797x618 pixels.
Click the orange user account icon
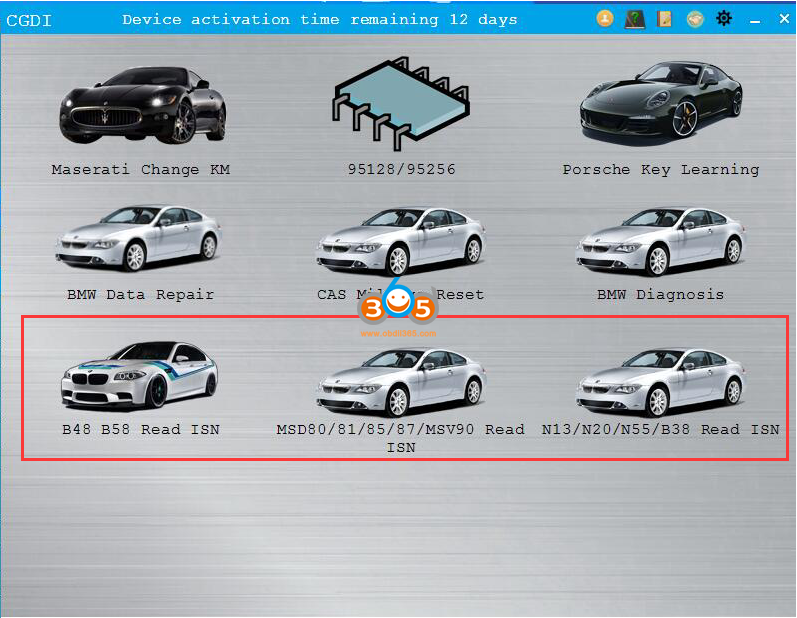point(605,19)
